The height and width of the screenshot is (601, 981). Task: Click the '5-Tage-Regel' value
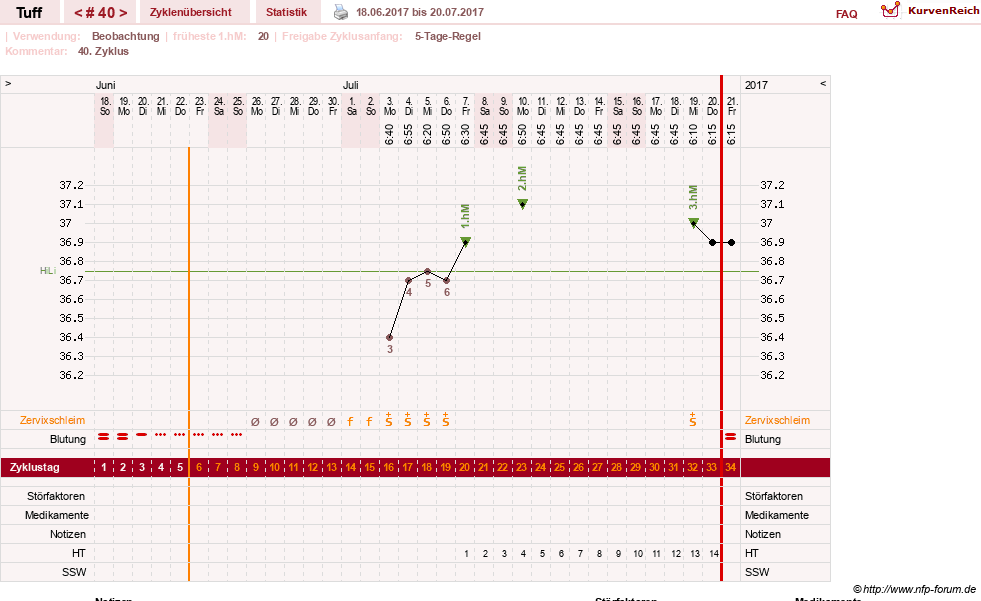pos(448,36)
